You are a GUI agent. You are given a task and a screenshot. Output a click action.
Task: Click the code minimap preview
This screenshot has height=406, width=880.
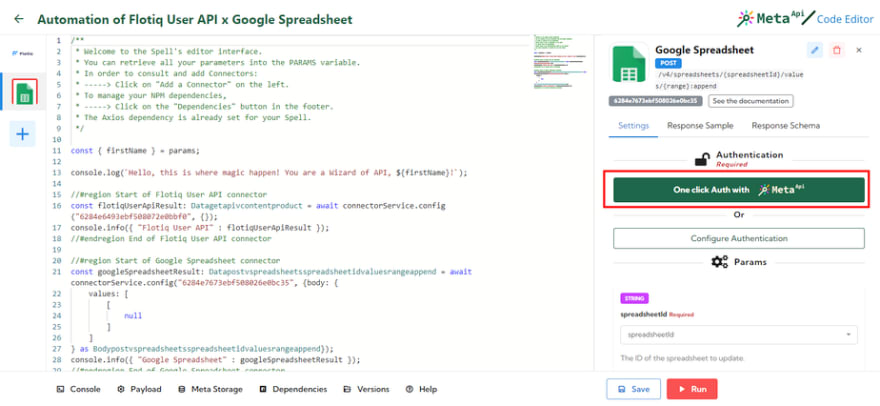(x=560, y=62)
